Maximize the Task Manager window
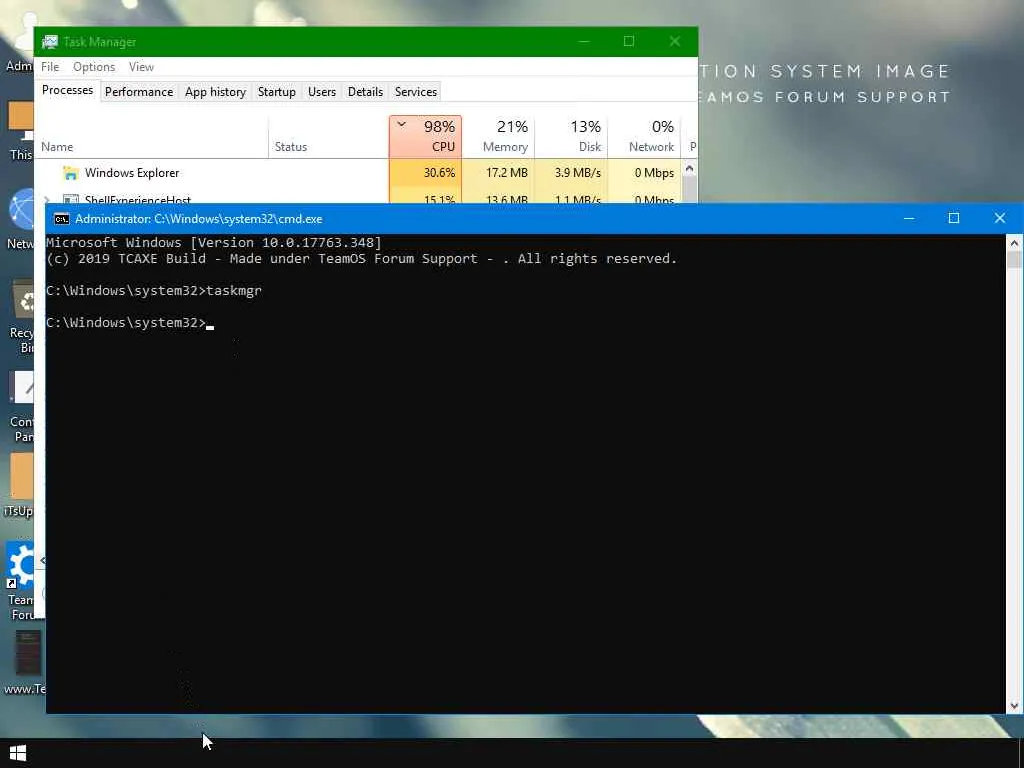 629,41
